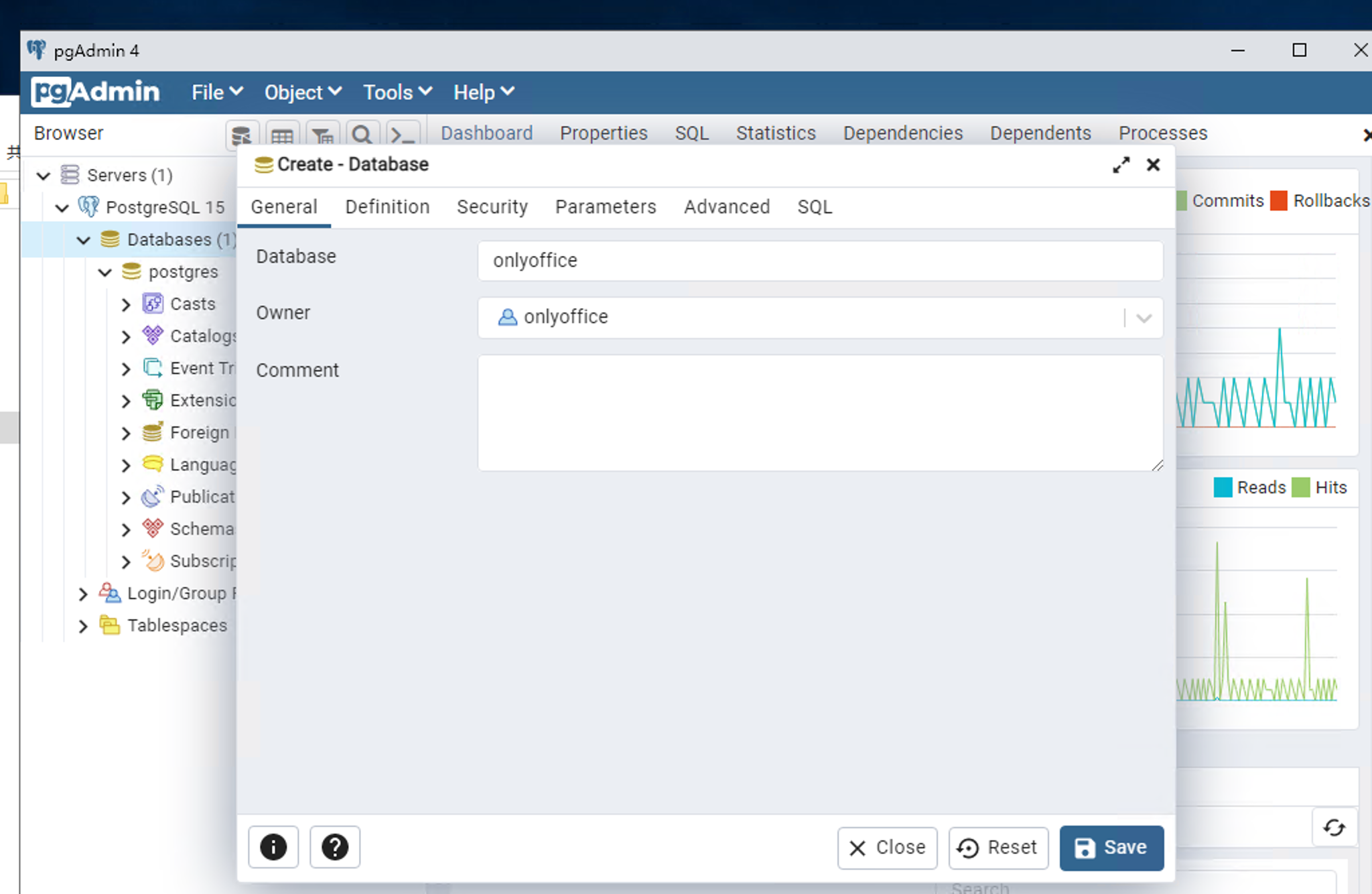
Task: Click the Database name input field
Action: 820,261
